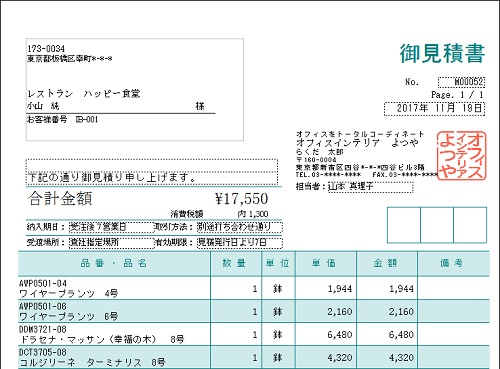
Task: Click the 単価 column header
Action: [326, 263]
